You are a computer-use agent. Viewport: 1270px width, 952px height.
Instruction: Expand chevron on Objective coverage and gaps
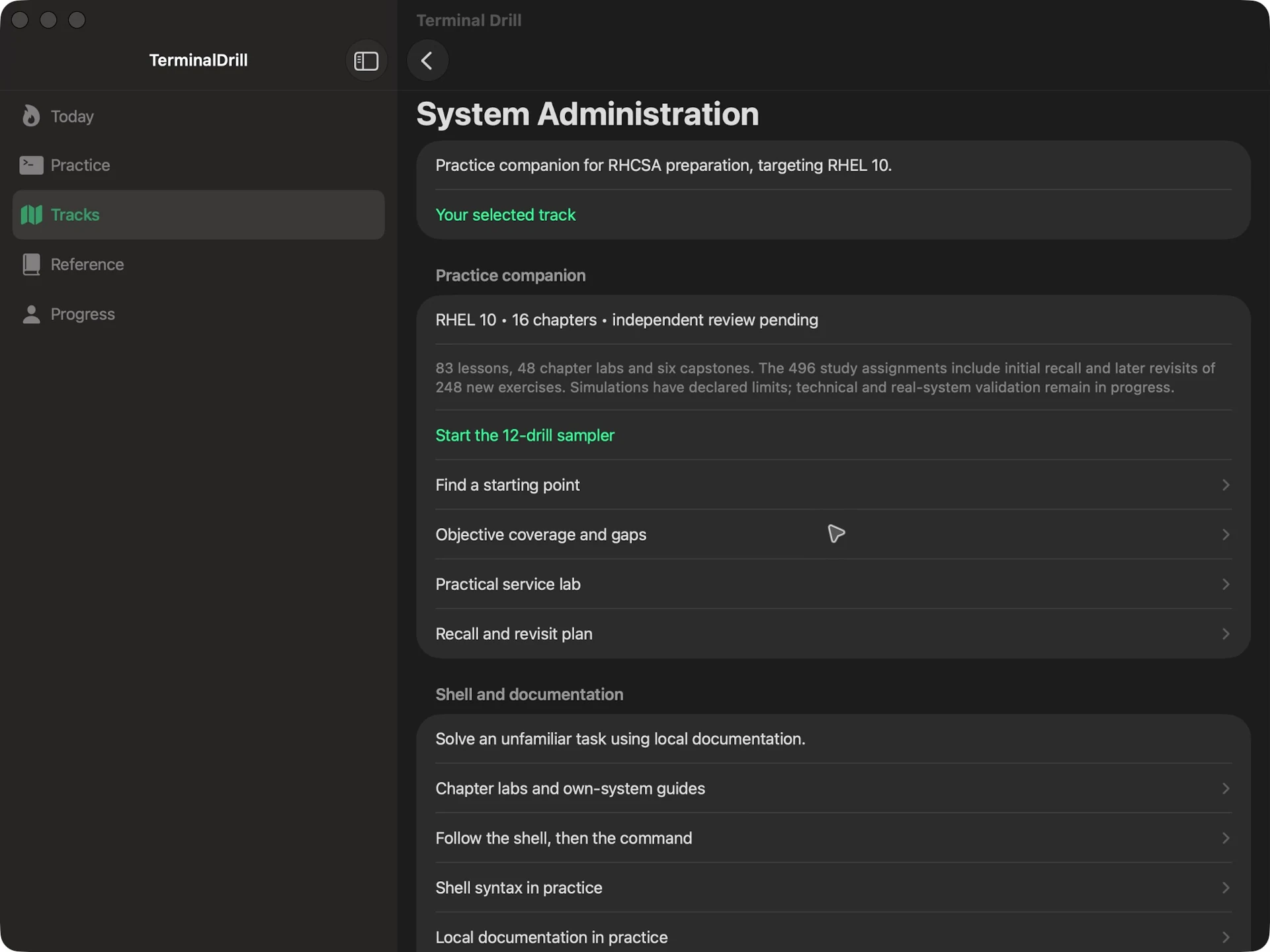click(x=1226, y=534)
